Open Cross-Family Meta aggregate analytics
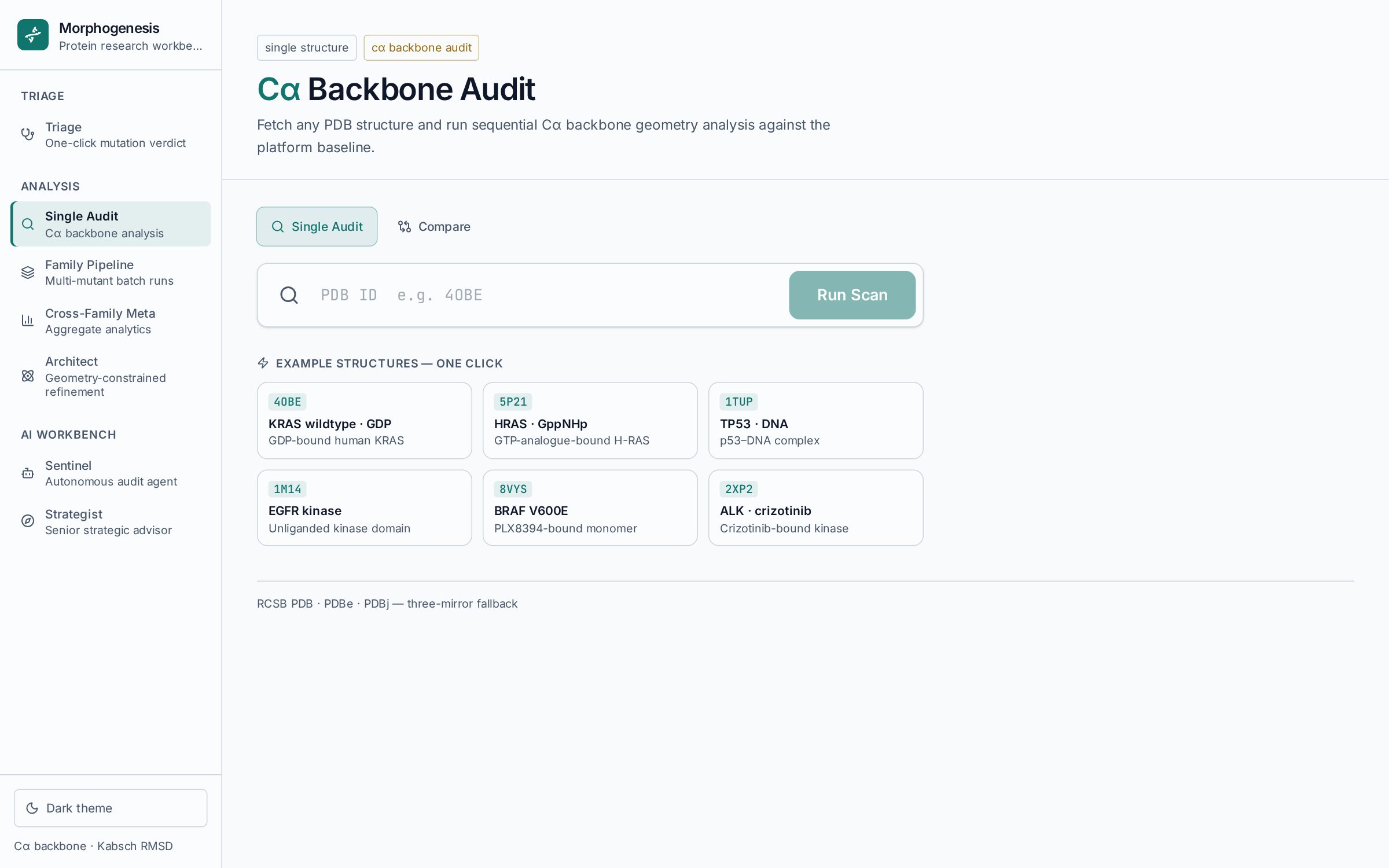The height and width of the screenshot is (868, 1389). pyautogui.click(x=111, y=321)
